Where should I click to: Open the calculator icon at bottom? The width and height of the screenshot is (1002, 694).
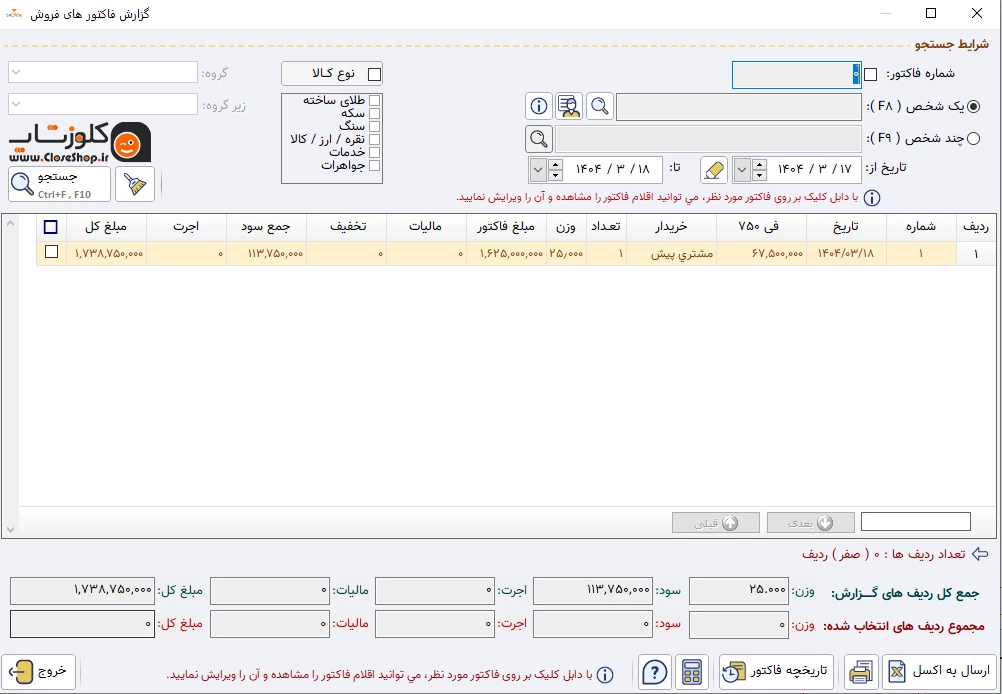[x=691, y=672]
